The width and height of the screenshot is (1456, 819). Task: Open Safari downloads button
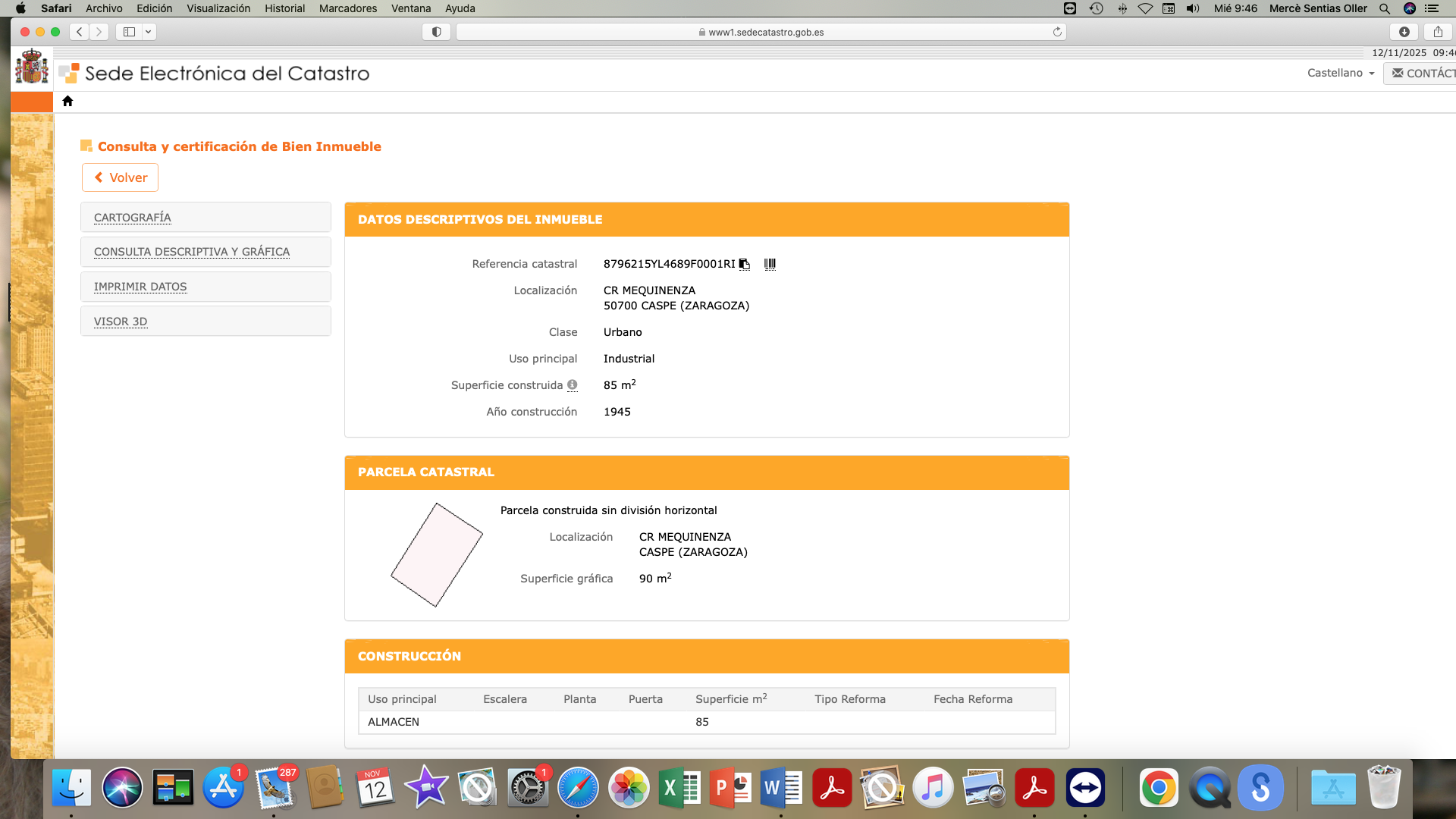[x=1404, y=32]
